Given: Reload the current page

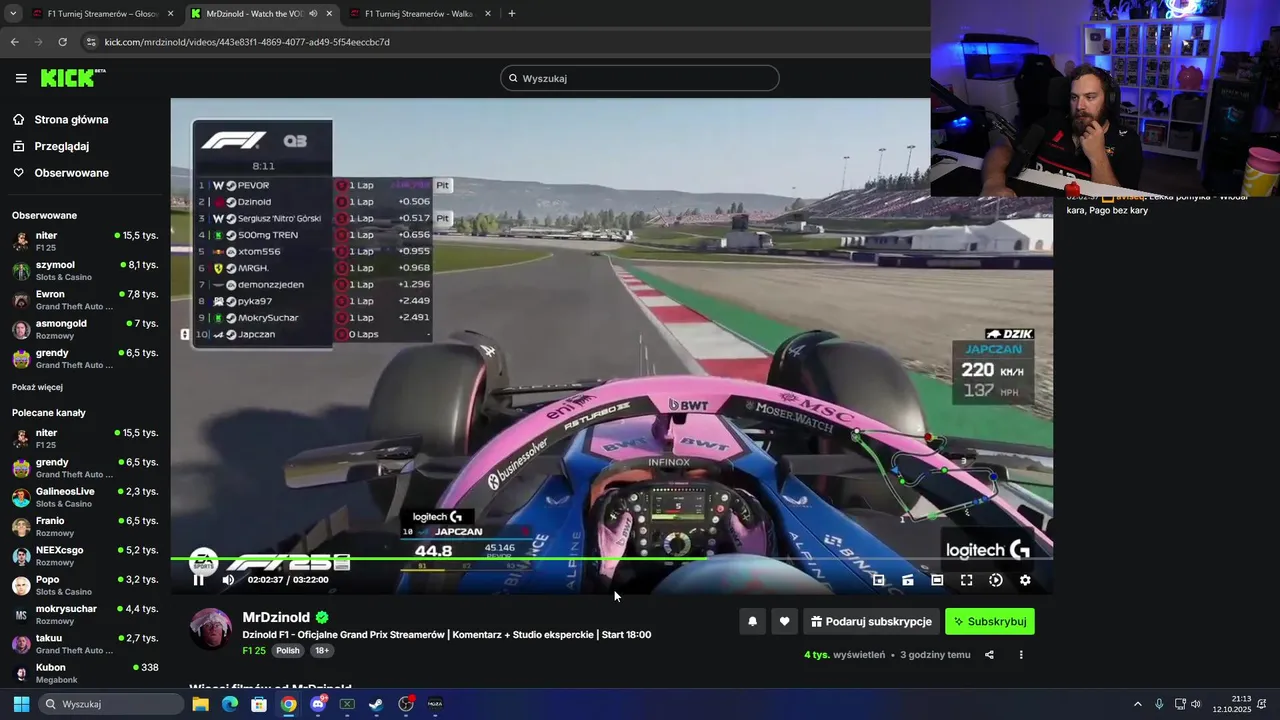Looking at the screenshot, I should pyautogui.click(x=62, y=42).
